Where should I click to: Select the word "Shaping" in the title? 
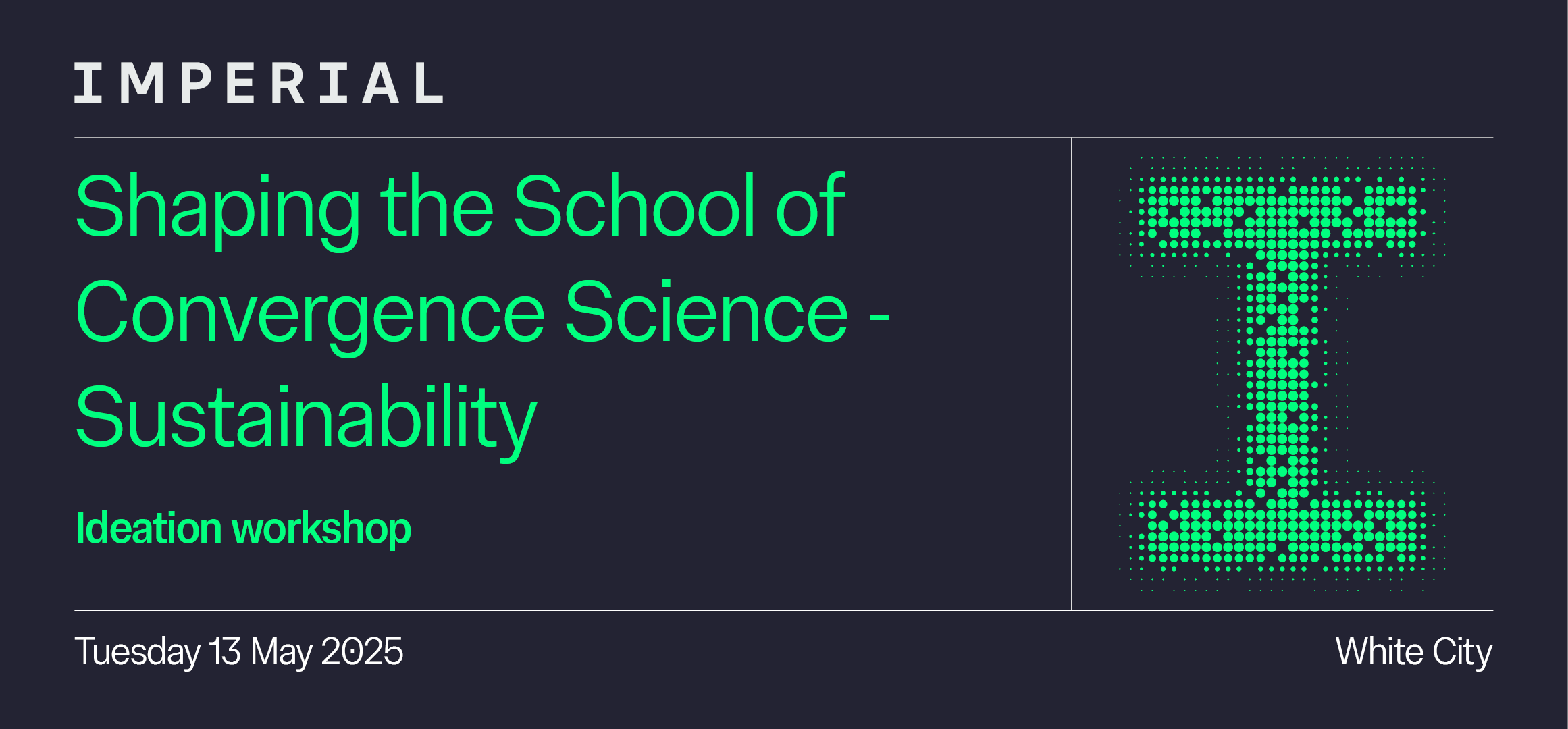click(x=218, y=211)
